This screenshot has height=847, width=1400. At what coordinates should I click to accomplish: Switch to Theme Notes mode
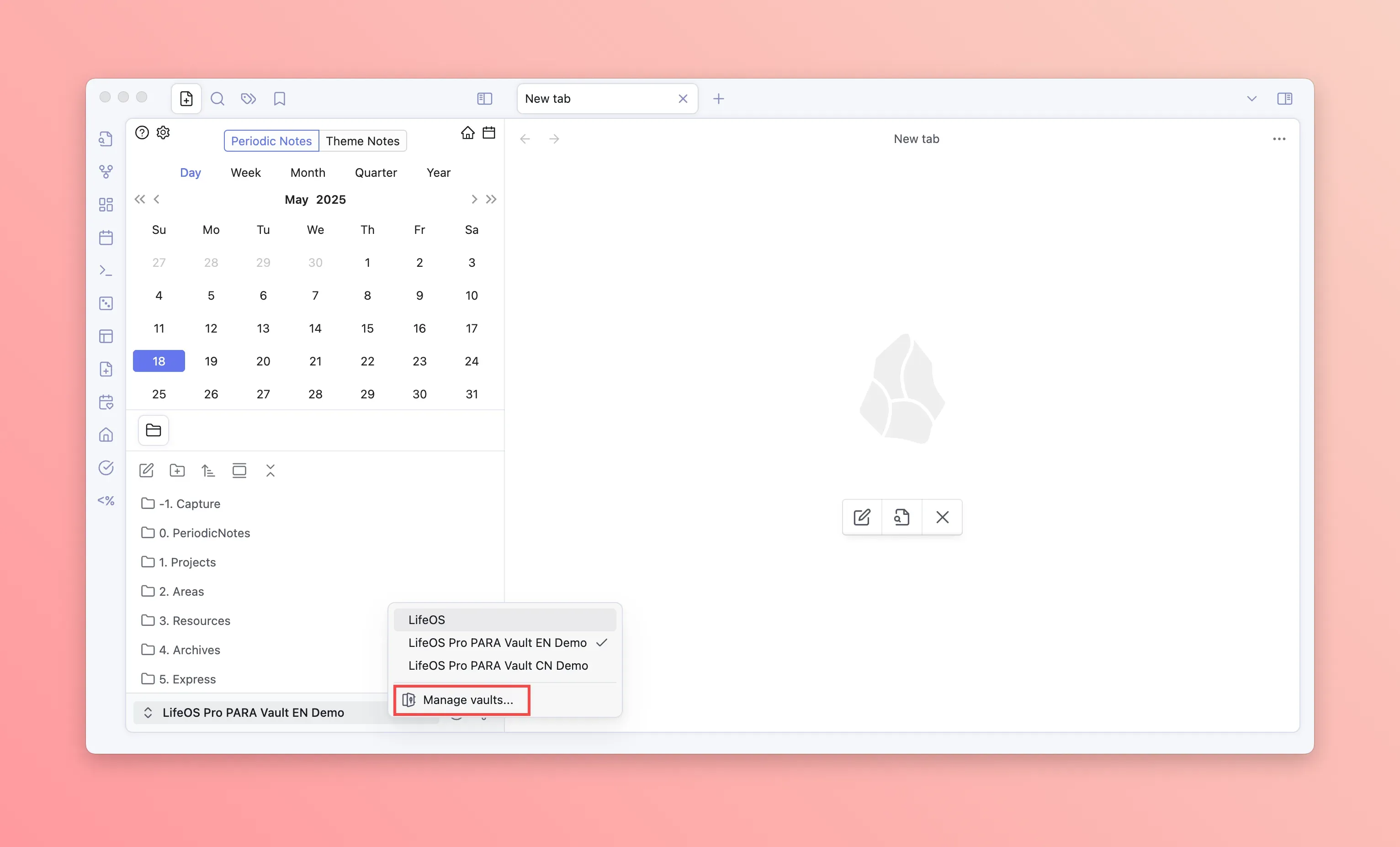[362, 141]
